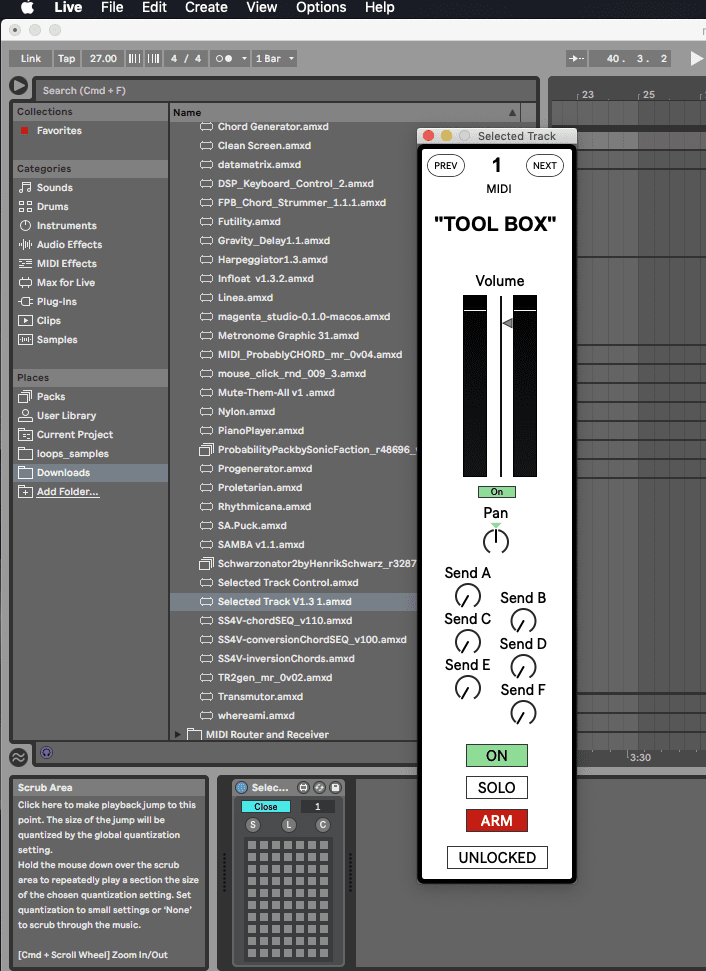Select Chord Generator.amxd in browser

click(x=272, y=127)
